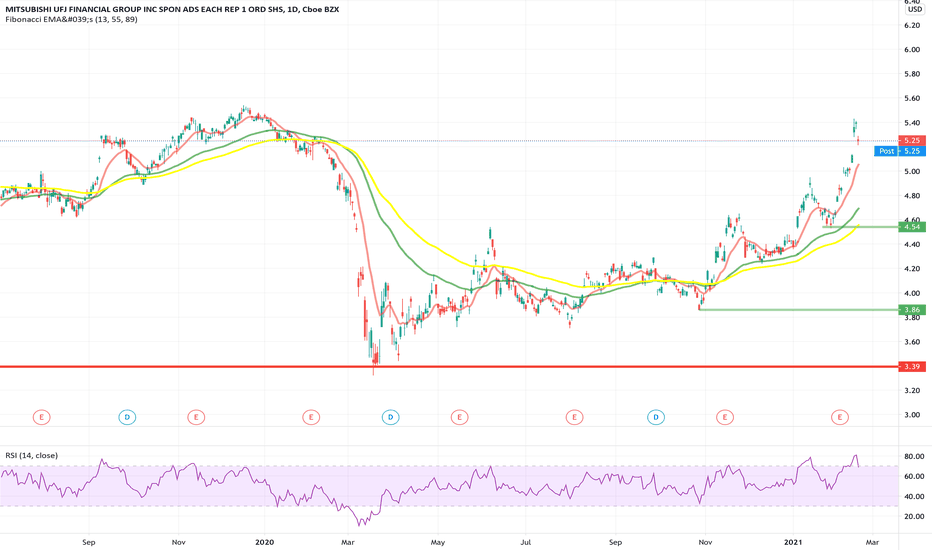Open the dividend D marker just after Mar 2020
This screenshot has width=932, height=550.
[x=391, y=417]
